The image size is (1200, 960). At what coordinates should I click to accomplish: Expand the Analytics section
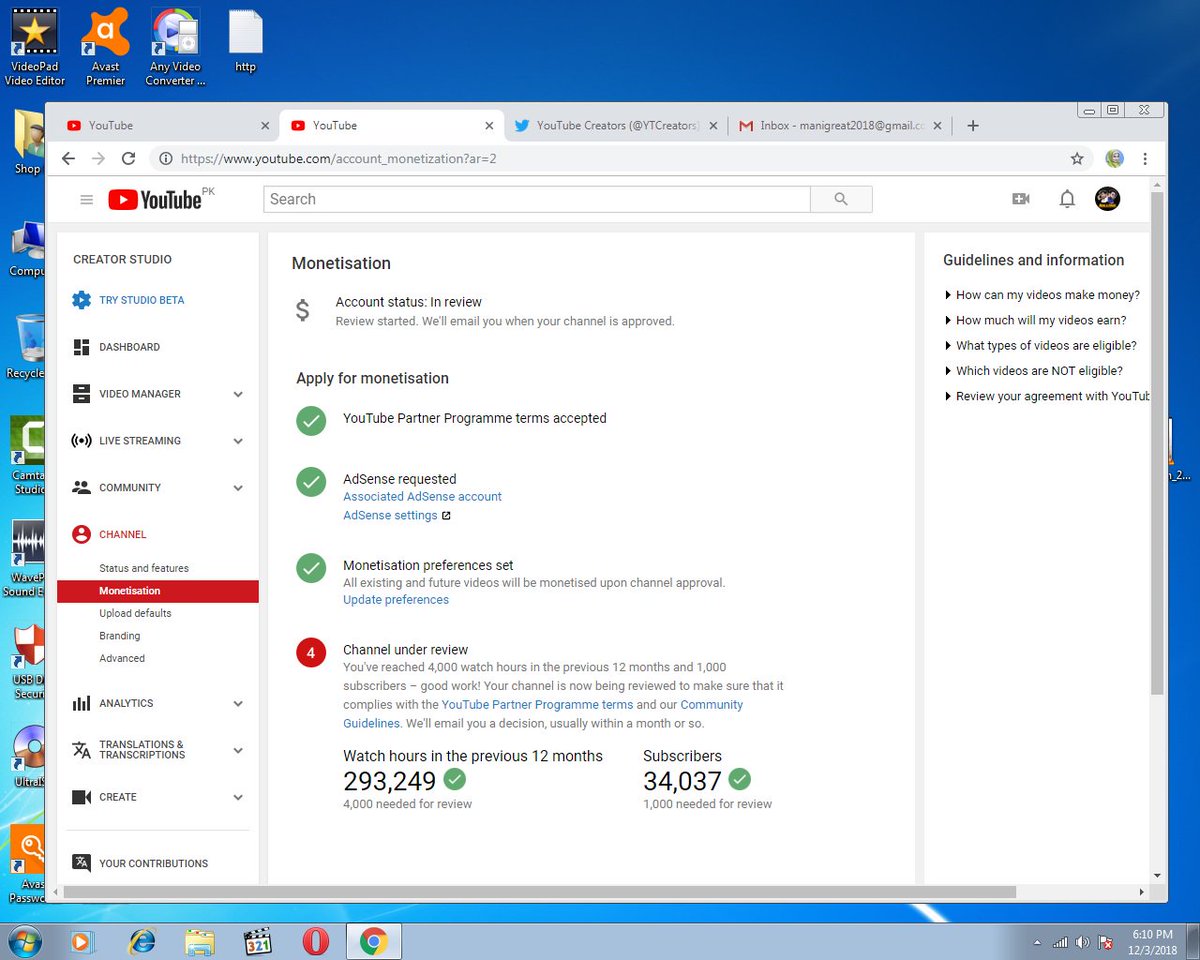click(x=238, y=704)
